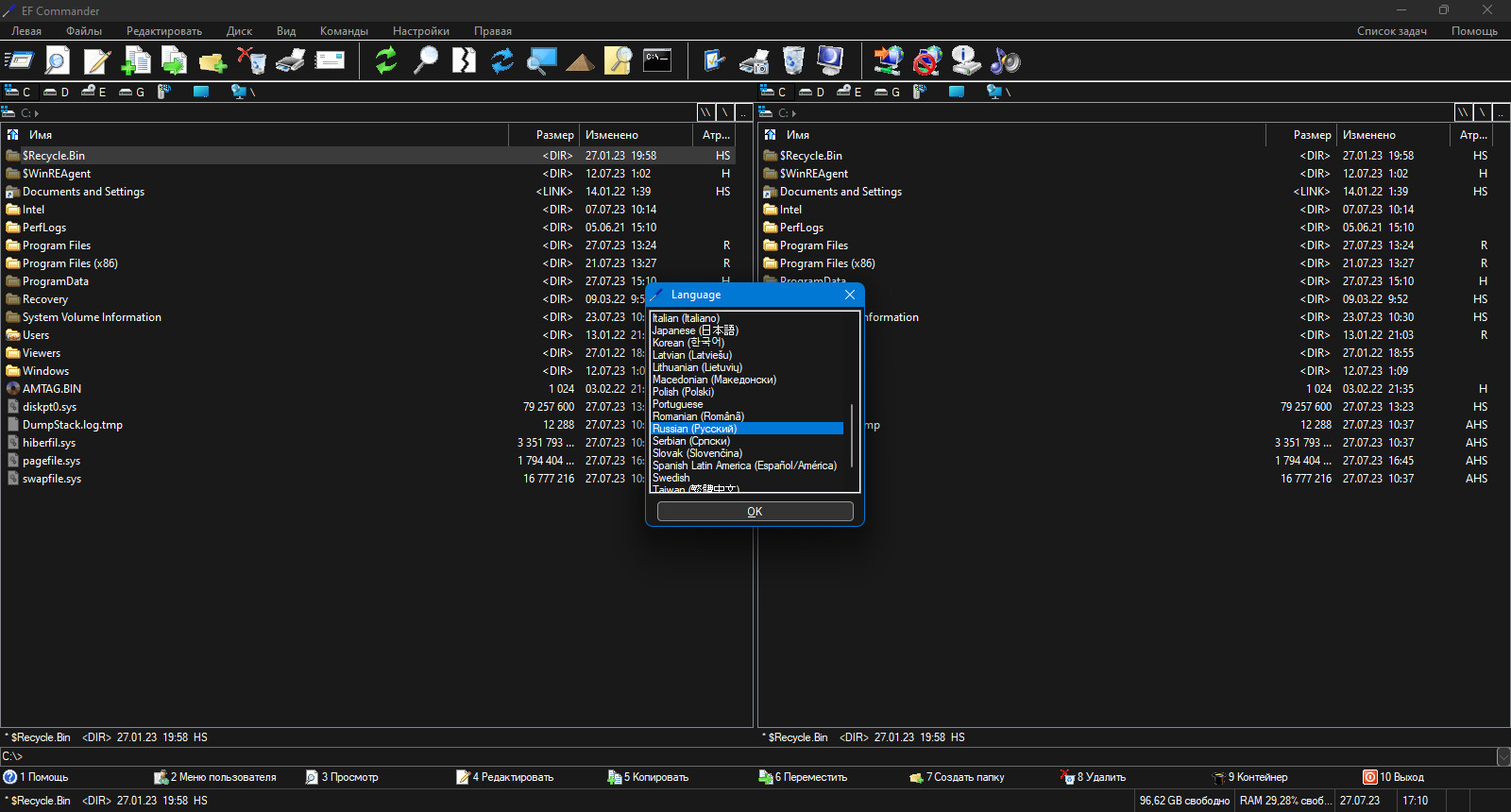Expand the command line history dropdown arrow

[x=1503, y=756]
